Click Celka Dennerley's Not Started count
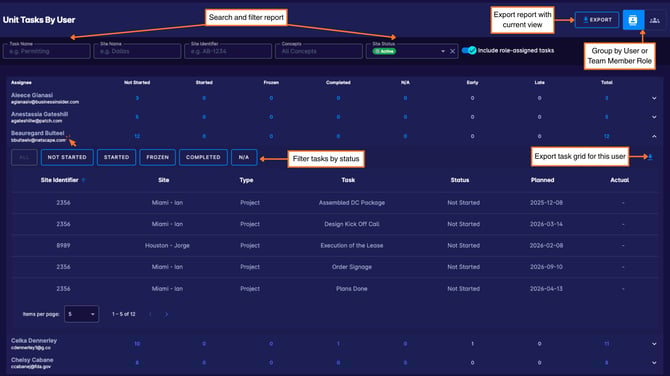The width and height of the screenshot is (670, 376). pos(137,344)
